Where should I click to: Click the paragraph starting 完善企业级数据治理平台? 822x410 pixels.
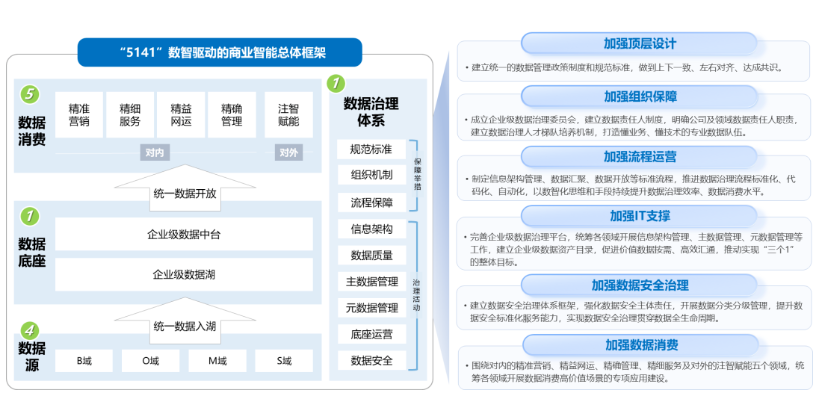pyautogui.click(x=633, y=250)
